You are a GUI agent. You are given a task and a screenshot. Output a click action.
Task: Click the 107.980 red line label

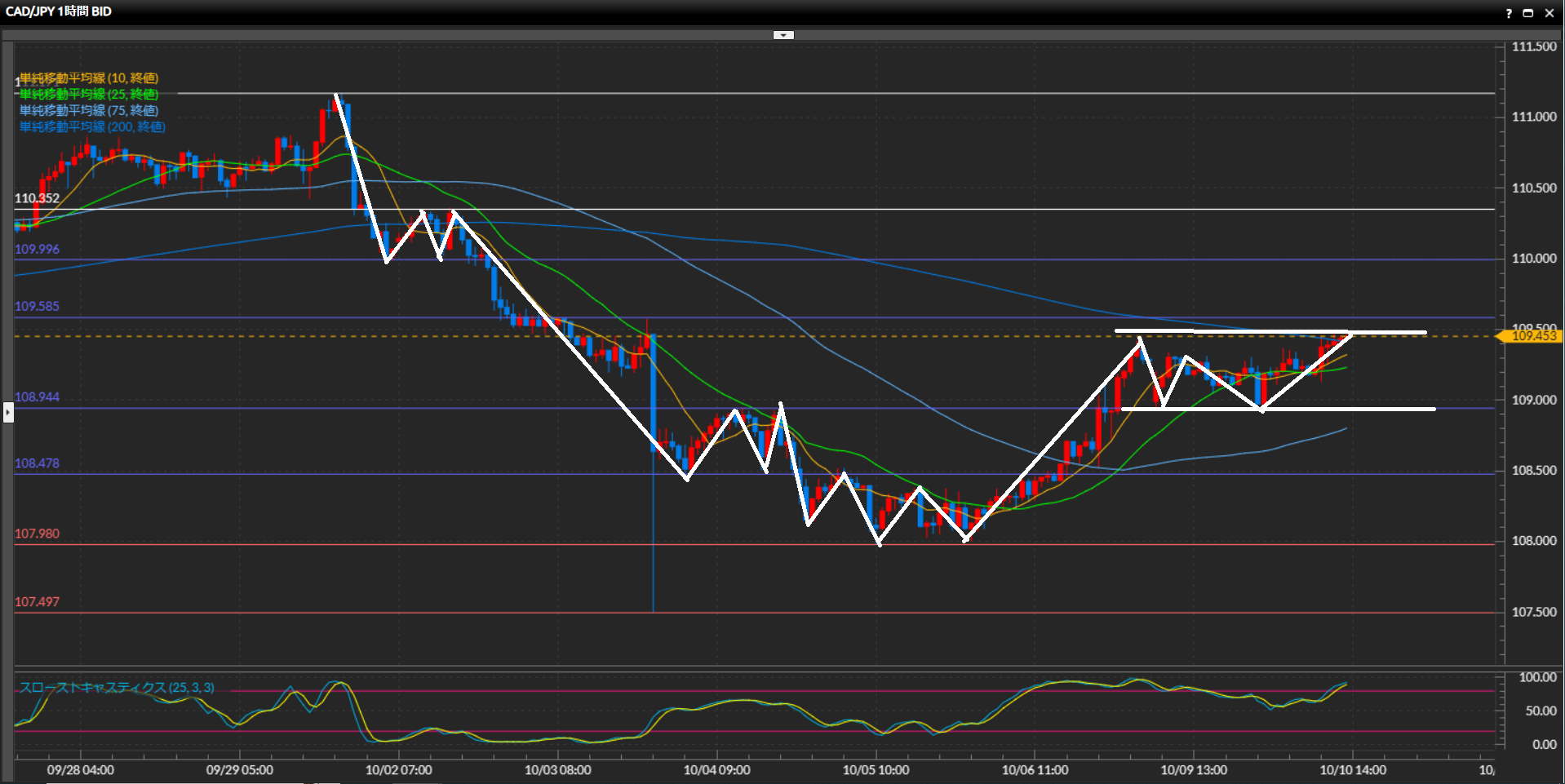pyautogui.click(x=37, y=534)
